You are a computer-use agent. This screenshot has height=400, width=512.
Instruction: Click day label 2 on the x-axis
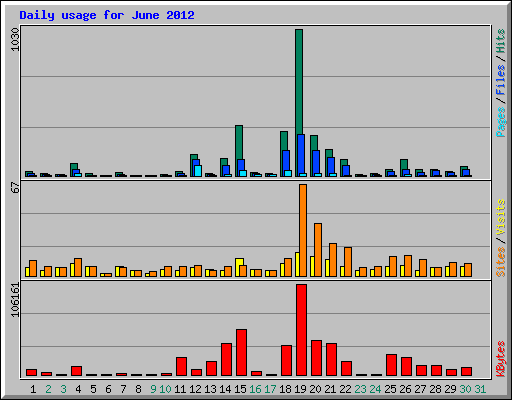coord(48,389)
